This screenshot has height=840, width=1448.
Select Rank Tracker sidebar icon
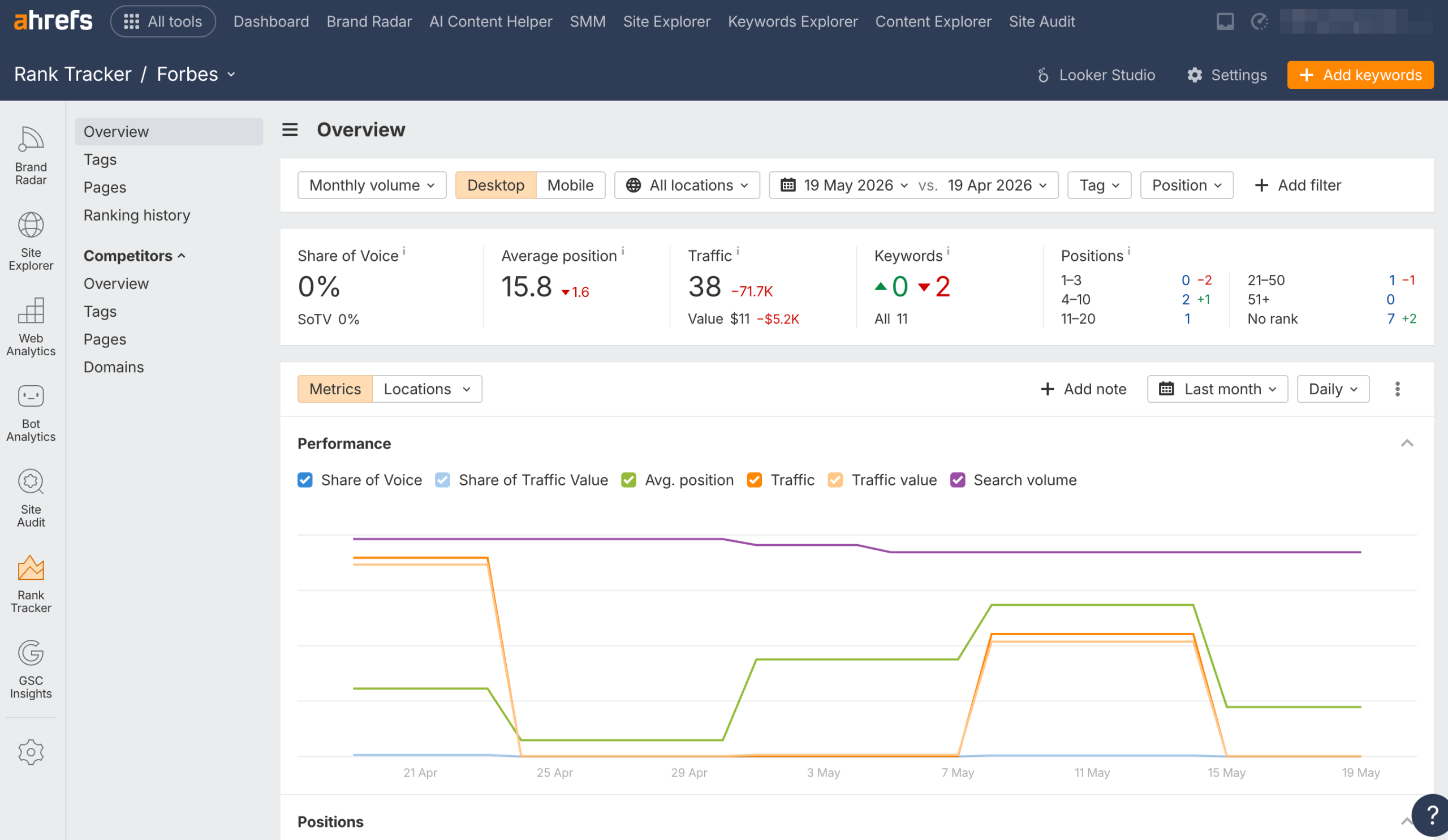click(x=31, y=584)
